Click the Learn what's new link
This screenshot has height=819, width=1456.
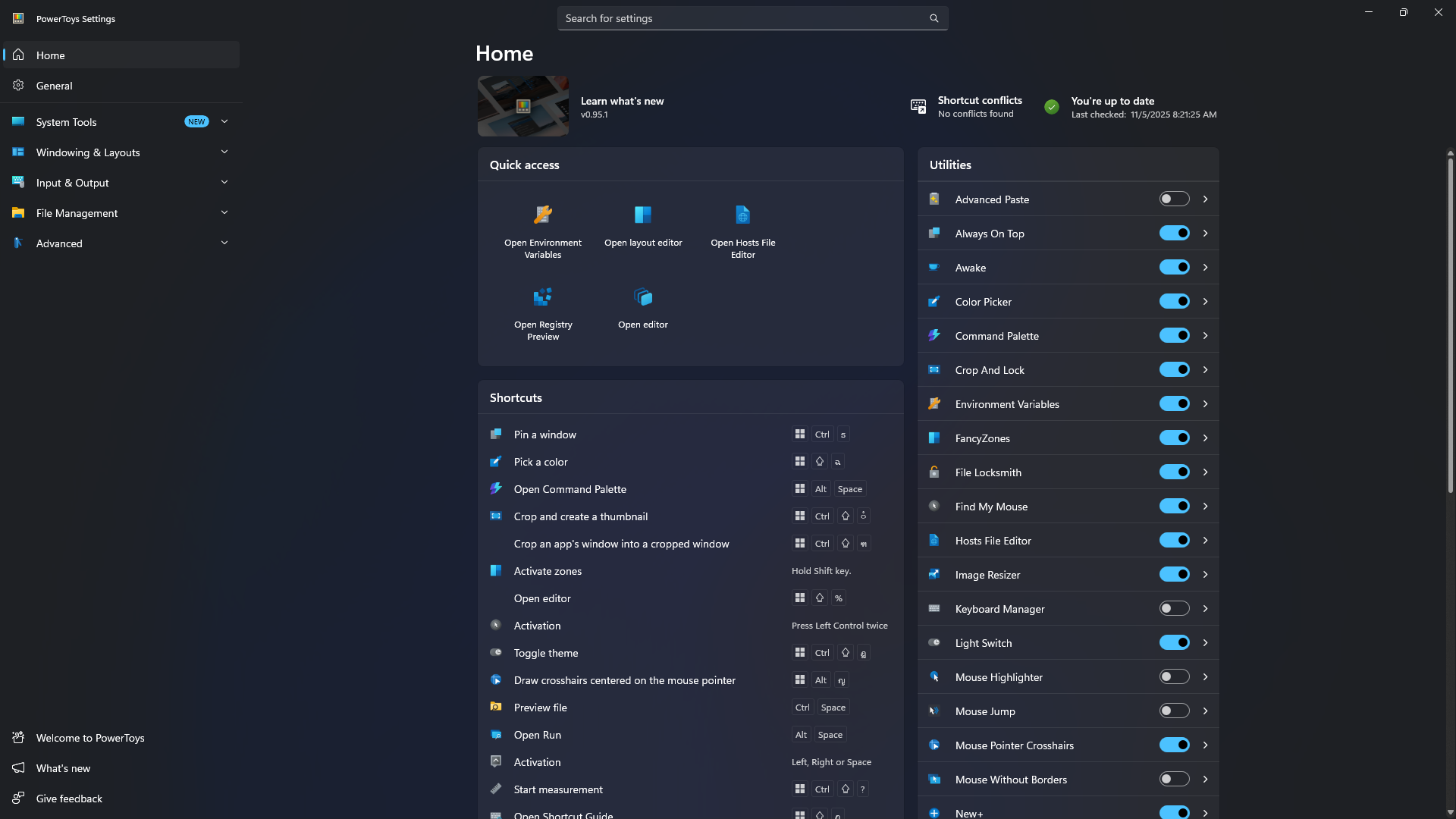622,101
